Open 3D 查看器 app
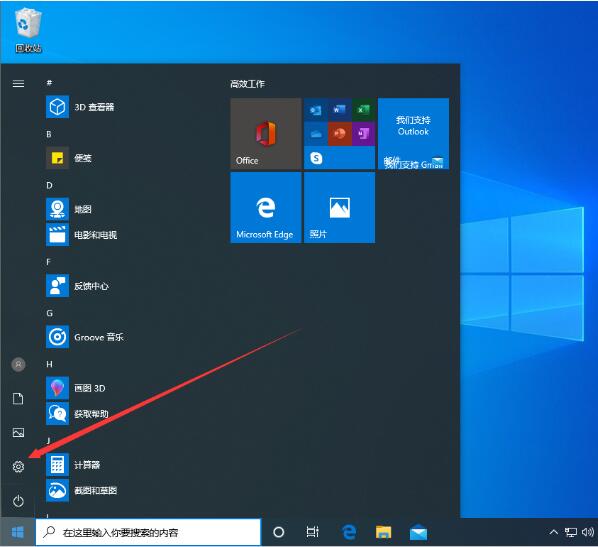 (x=80, y=107)
